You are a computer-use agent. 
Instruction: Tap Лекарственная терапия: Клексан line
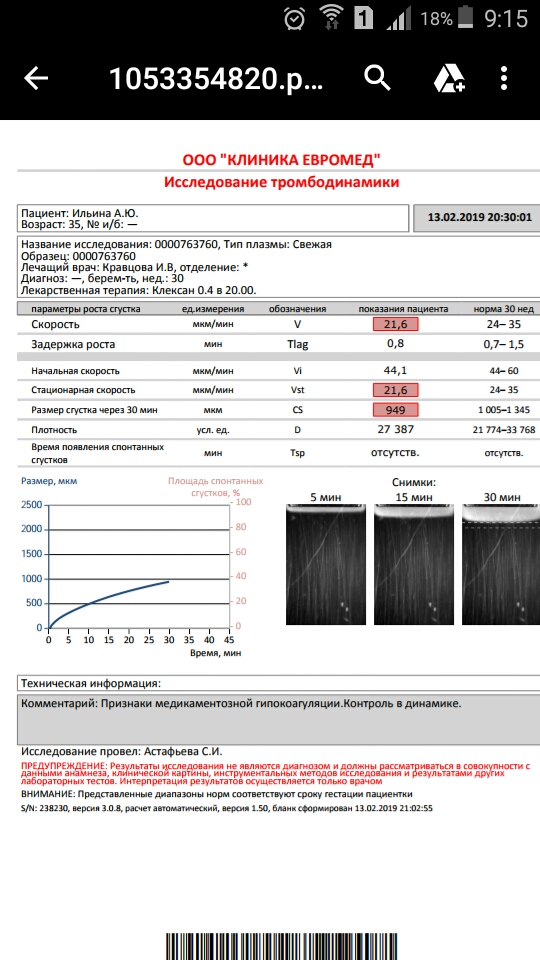click(x=139, y=290)
